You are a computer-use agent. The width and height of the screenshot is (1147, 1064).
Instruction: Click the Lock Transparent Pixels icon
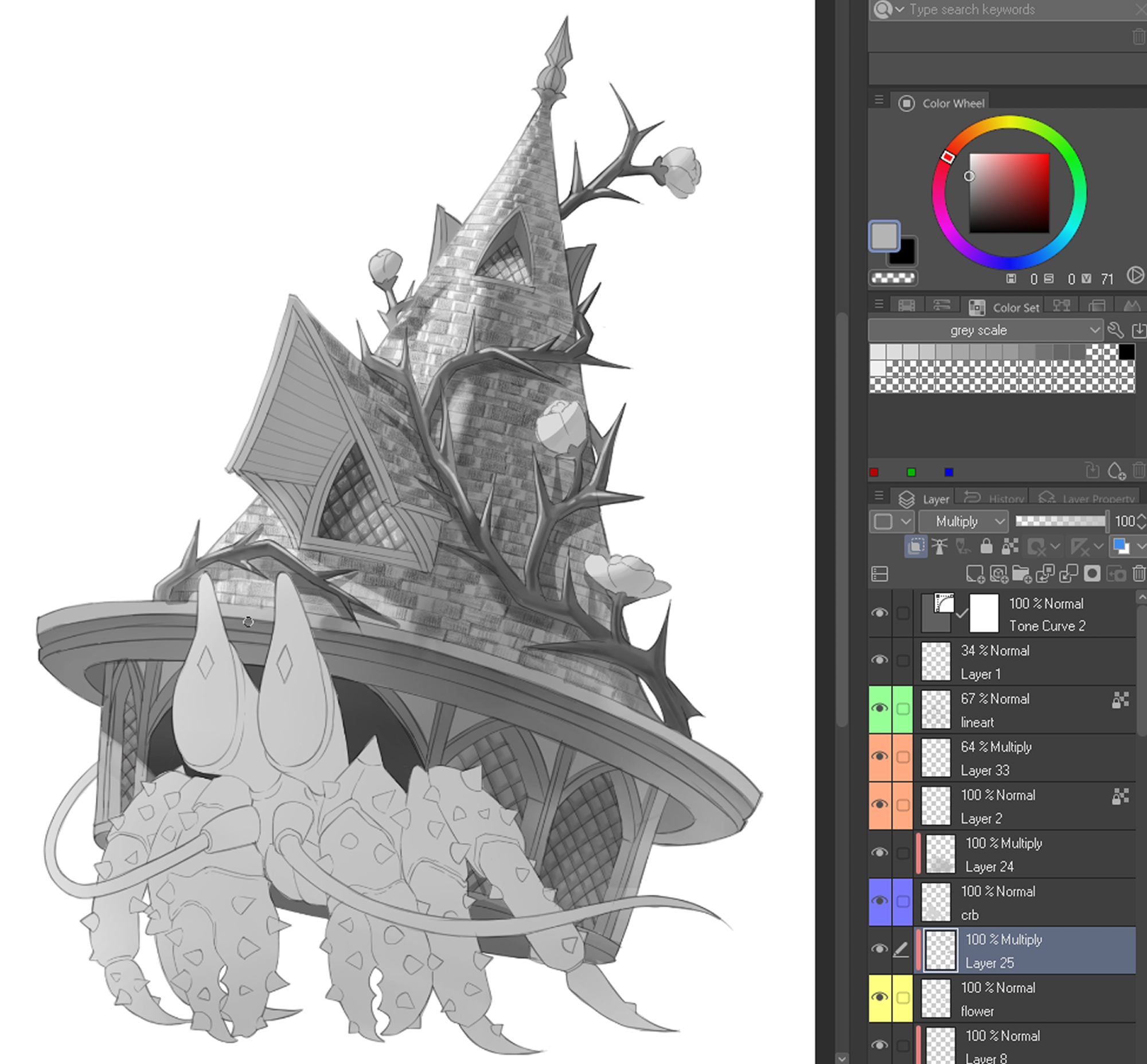coord(1009,546)
